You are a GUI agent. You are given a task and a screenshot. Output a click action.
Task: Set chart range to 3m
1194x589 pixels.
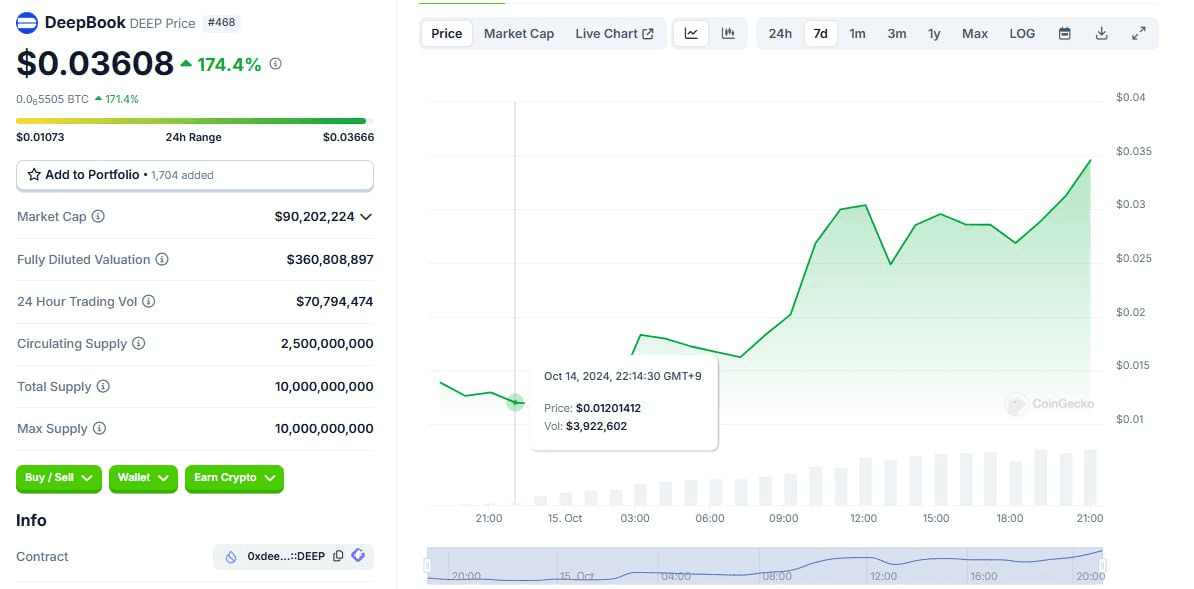point(897,34)
